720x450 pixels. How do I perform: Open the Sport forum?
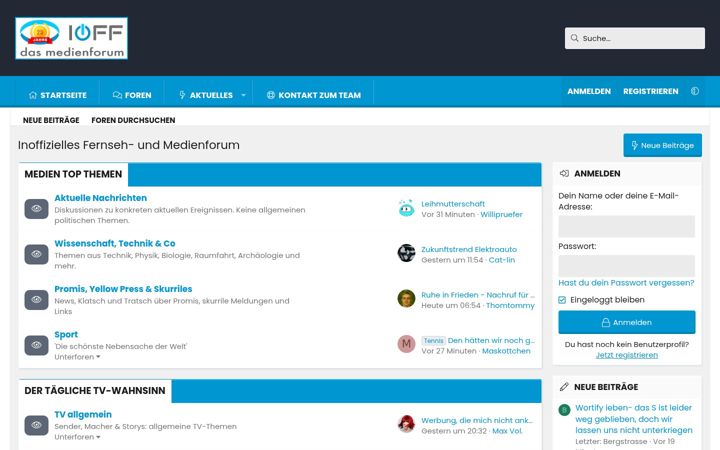point(66,334)
